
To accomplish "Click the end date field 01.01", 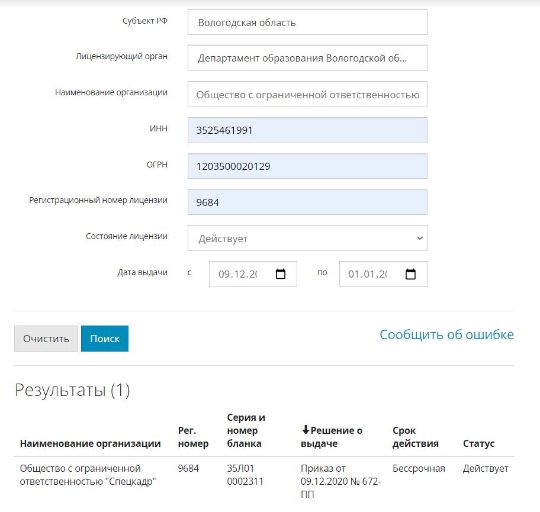I will pos(383,274).
